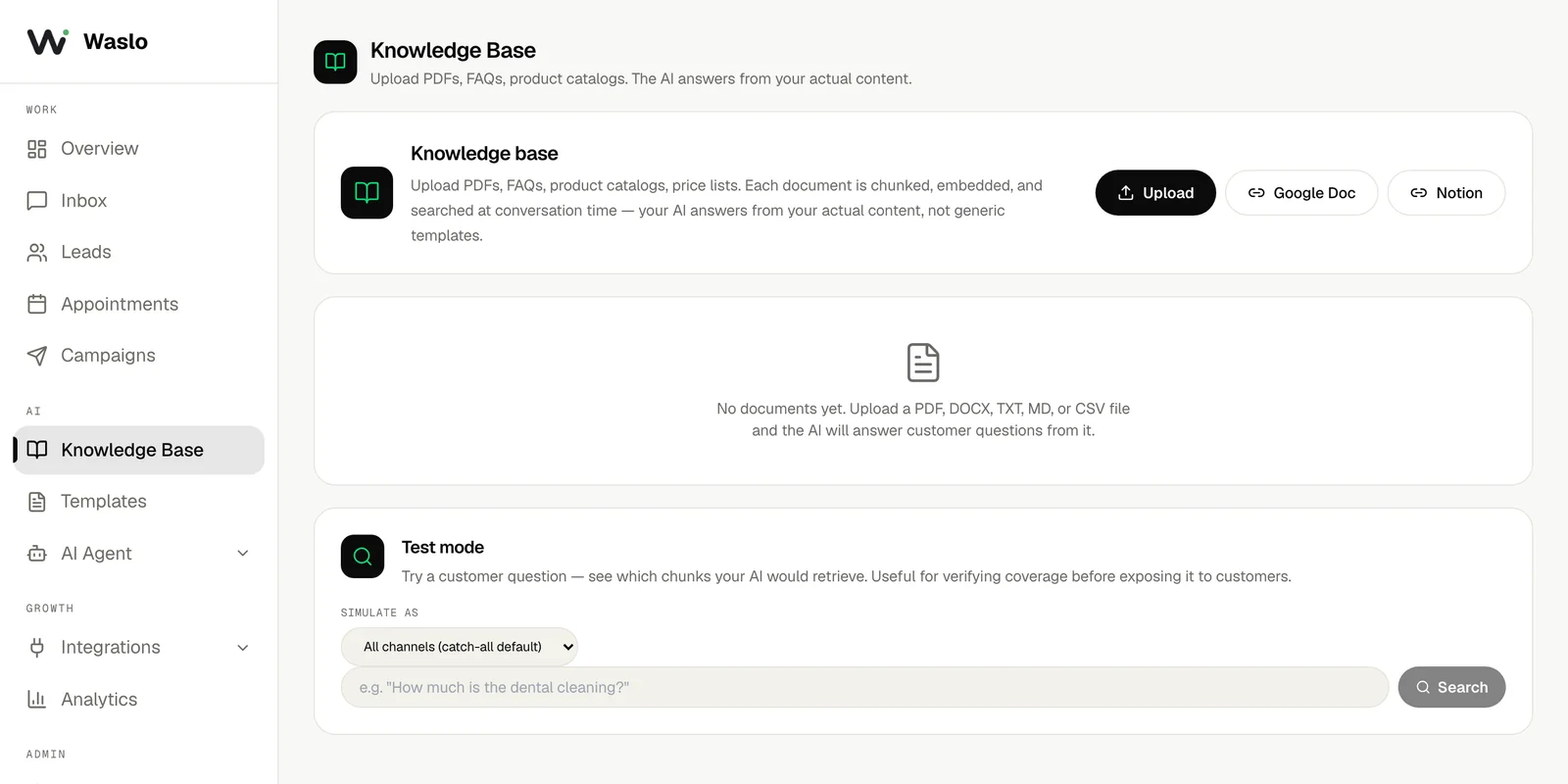Click the page header book icon
Image resolution: width=1568 pixels, height=784 pixels.
coord(335,62)
